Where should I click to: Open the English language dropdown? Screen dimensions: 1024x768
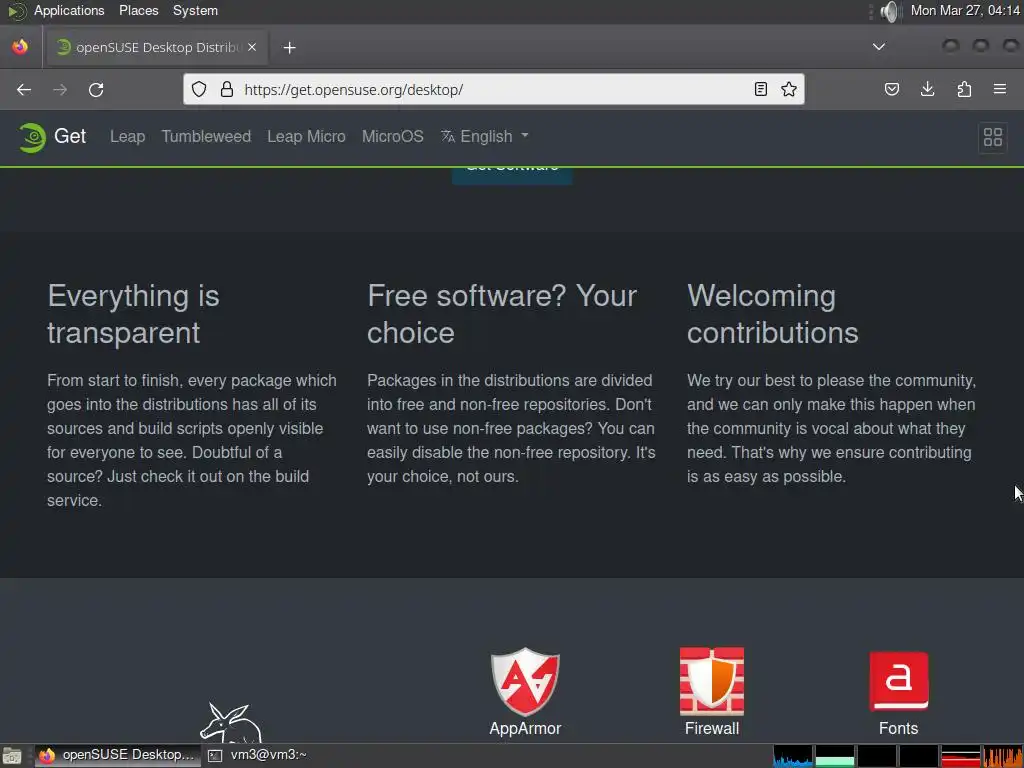485,136
